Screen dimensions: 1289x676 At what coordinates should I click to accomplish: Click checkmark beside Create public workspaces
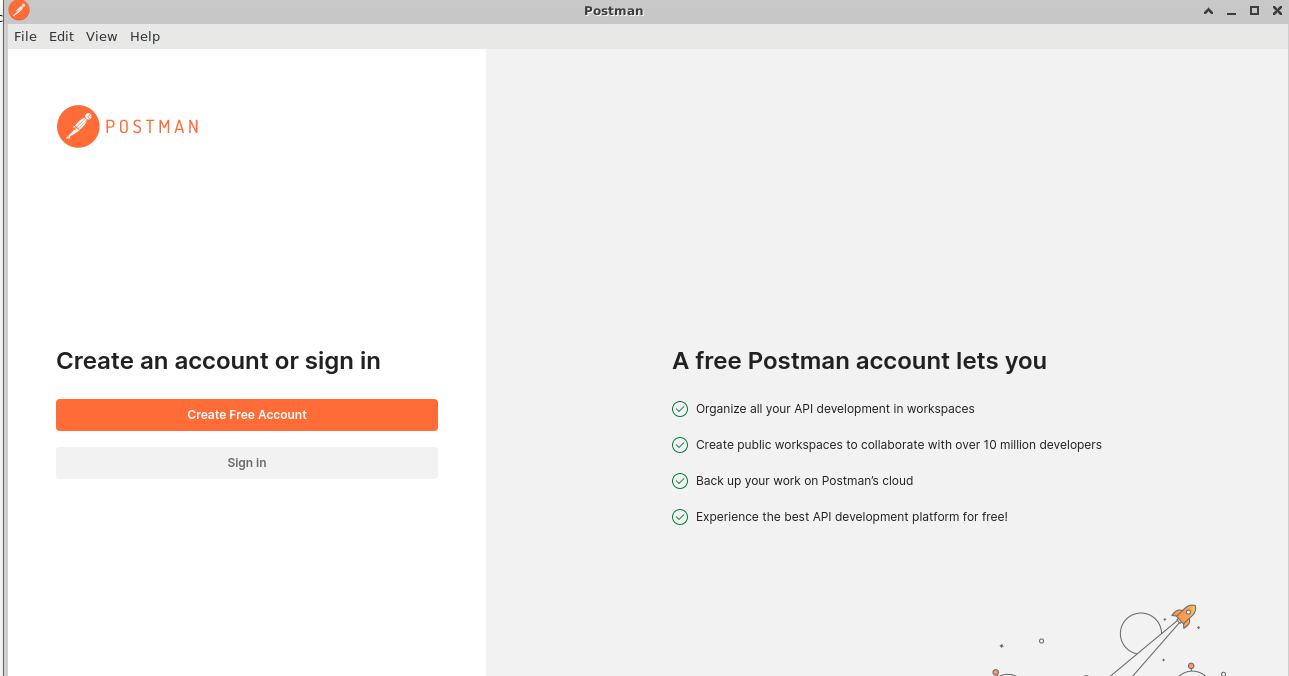(680, 445)
